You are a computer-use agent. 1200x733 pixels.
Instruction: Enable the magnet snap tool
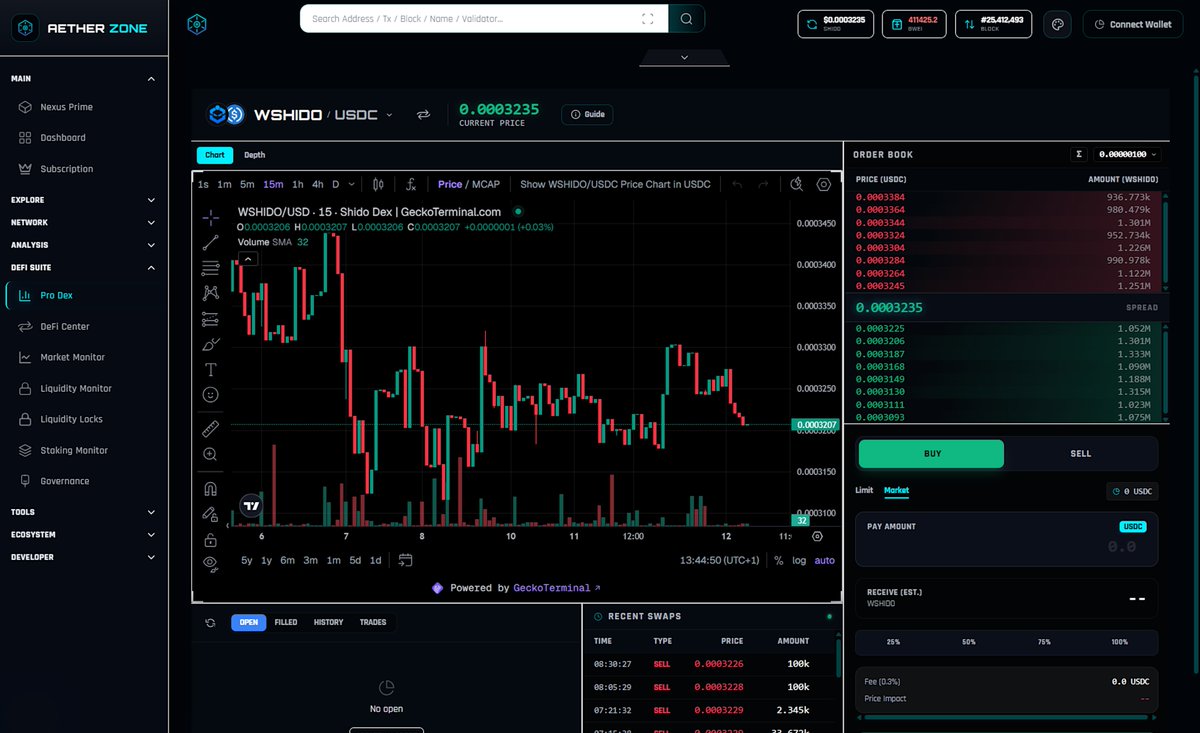coord(210,488)
